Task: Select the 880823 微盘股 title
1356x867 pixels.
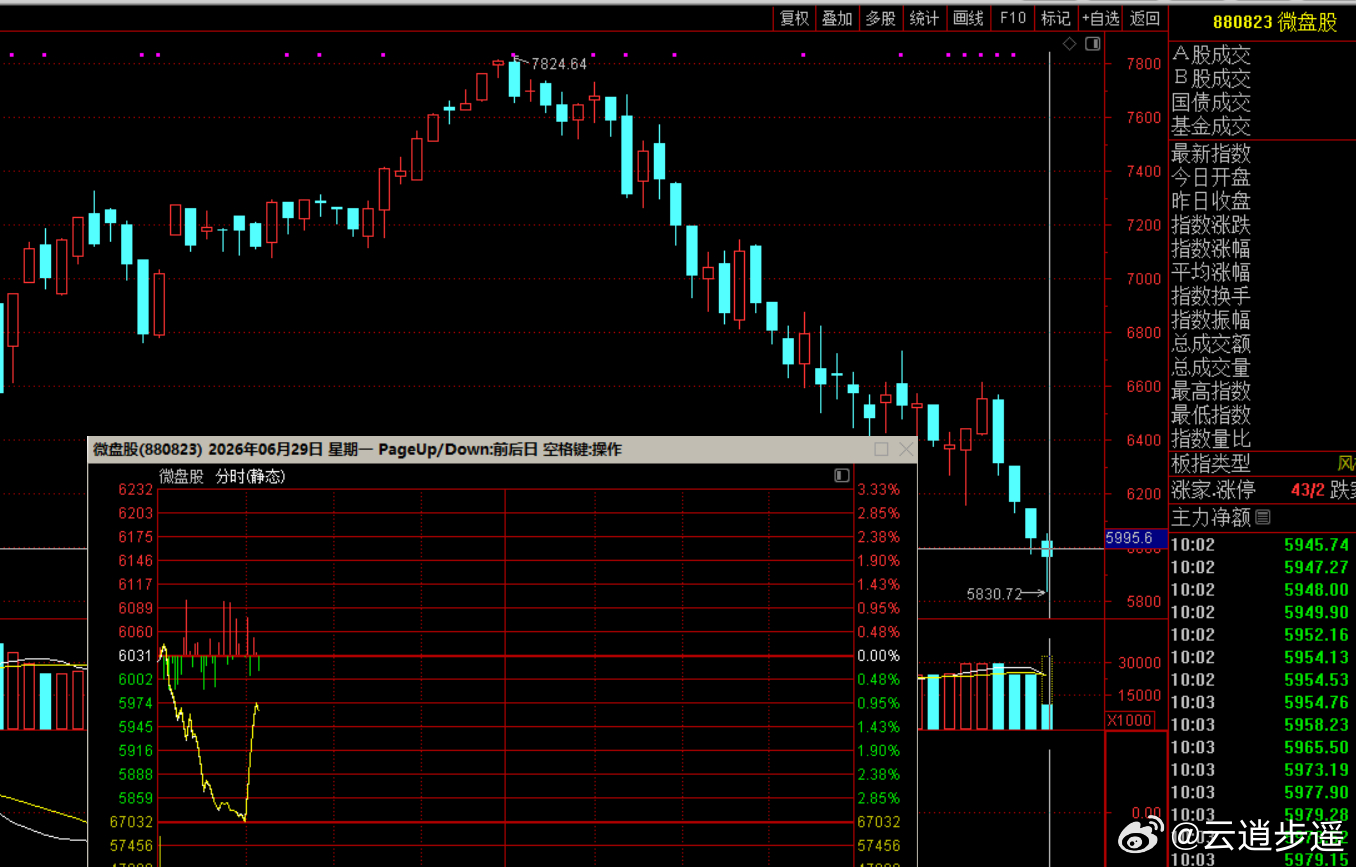Action: (1275, 22)
